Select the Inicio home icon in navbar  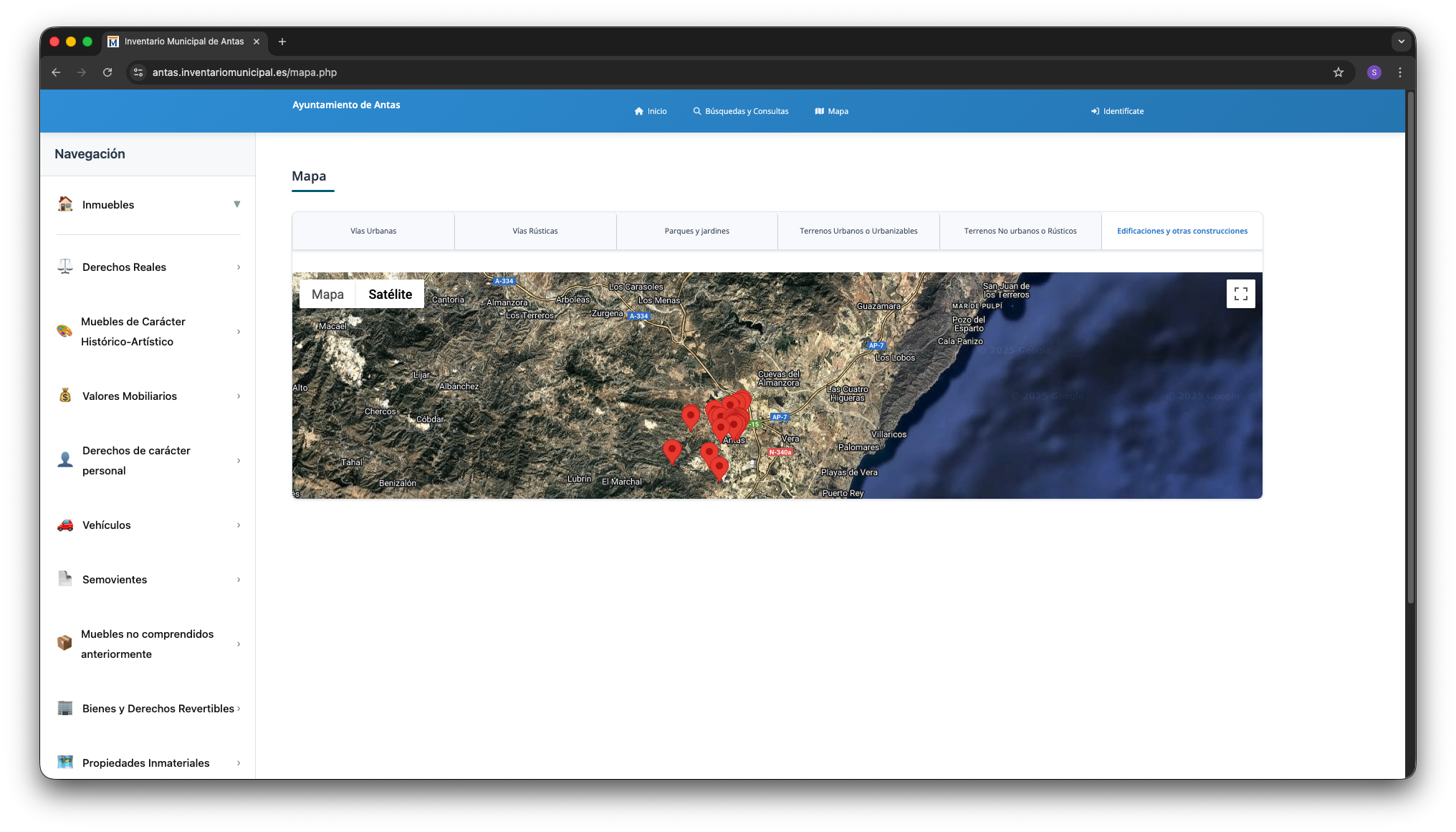[x=638, y=111]
